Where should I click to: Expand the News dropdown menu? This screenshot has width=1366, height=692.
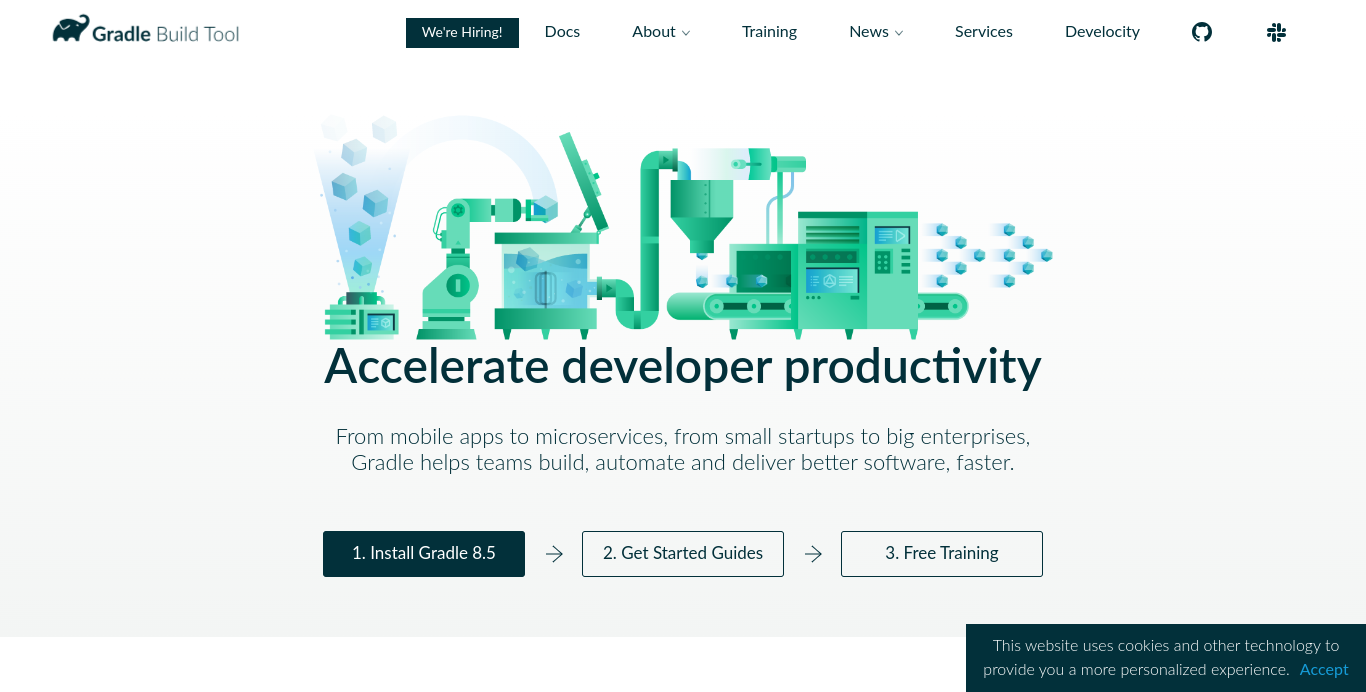[x=876, y=32]
